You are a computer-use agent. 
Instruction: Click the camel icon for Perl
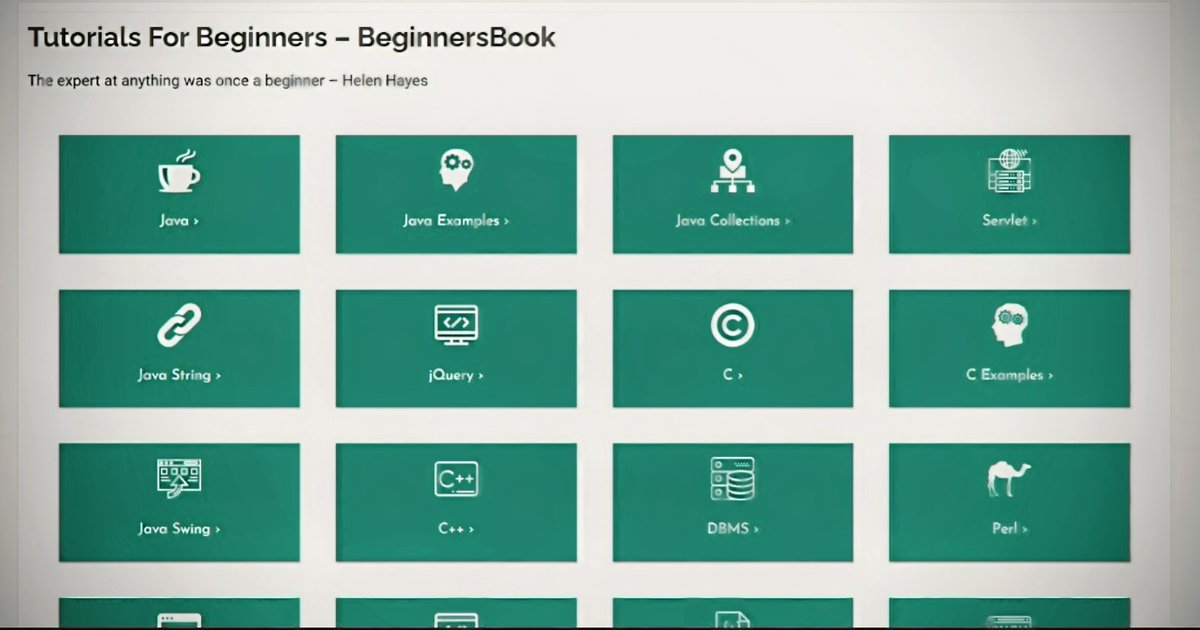pyautogui.click(x=1009, y=479)
